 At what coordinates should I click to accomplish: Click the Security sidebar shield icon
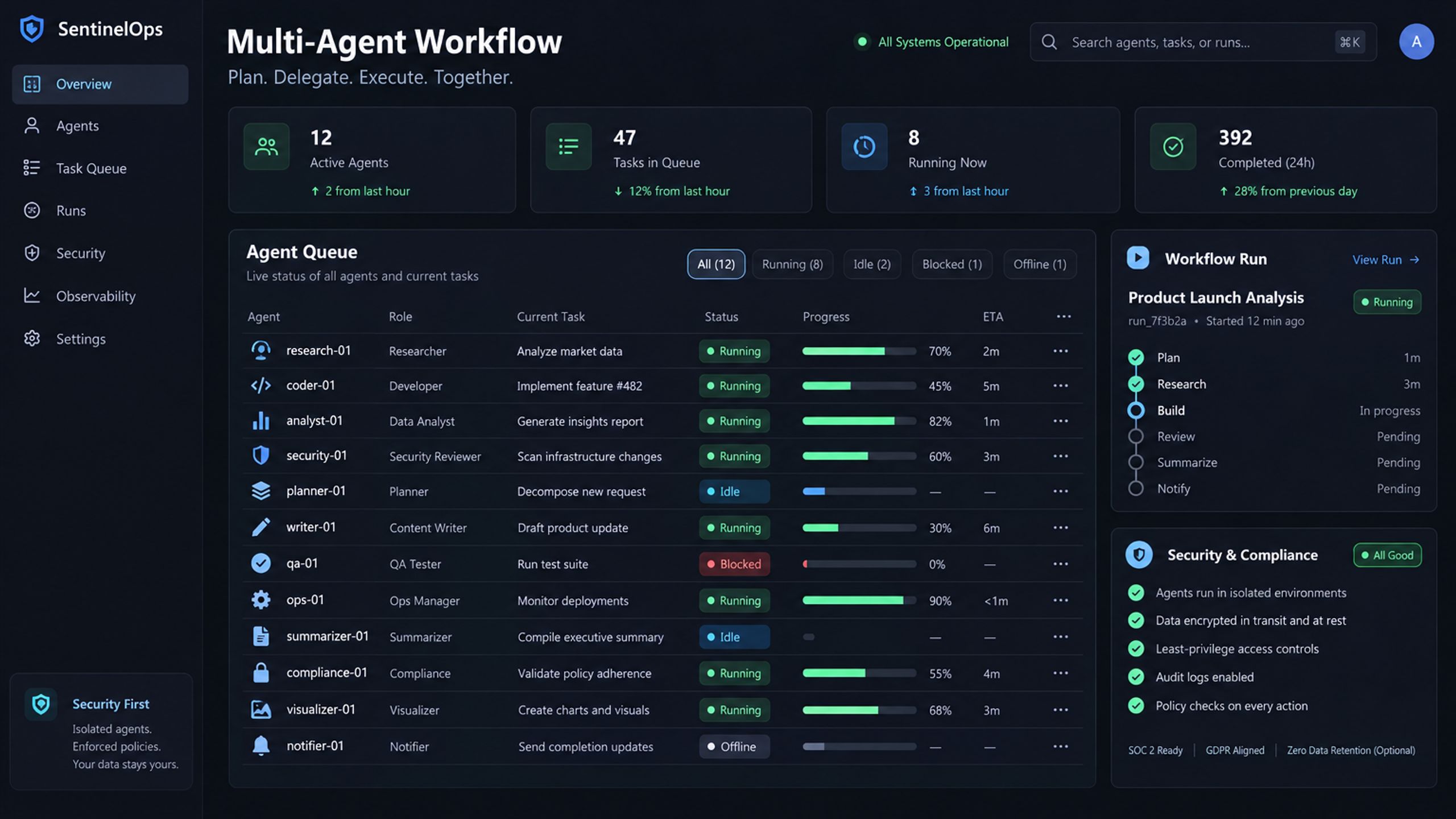pos(32,253)
